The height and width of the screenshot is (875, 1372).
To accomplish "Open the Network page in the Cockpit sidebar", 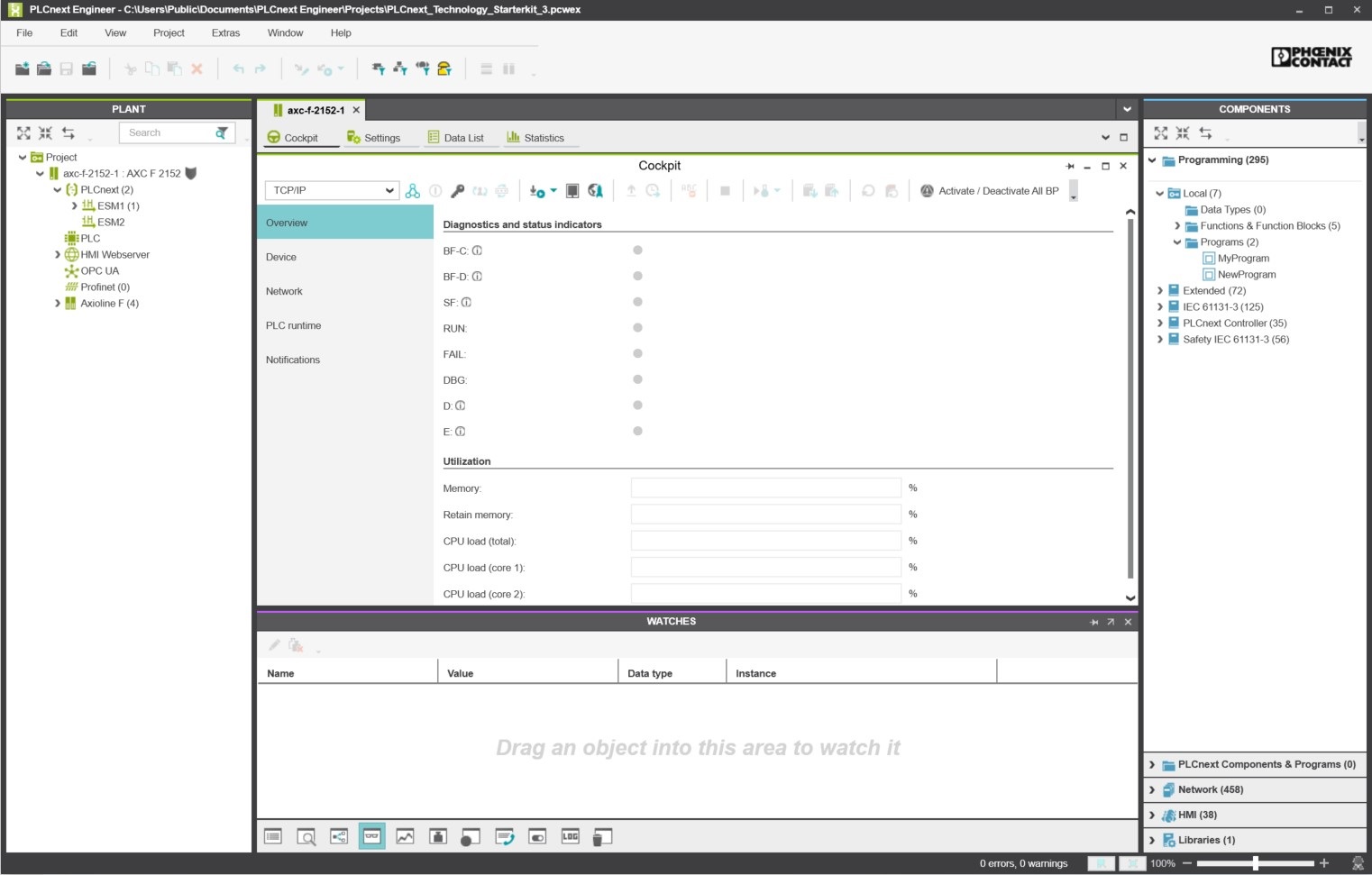I will (284, 291).
